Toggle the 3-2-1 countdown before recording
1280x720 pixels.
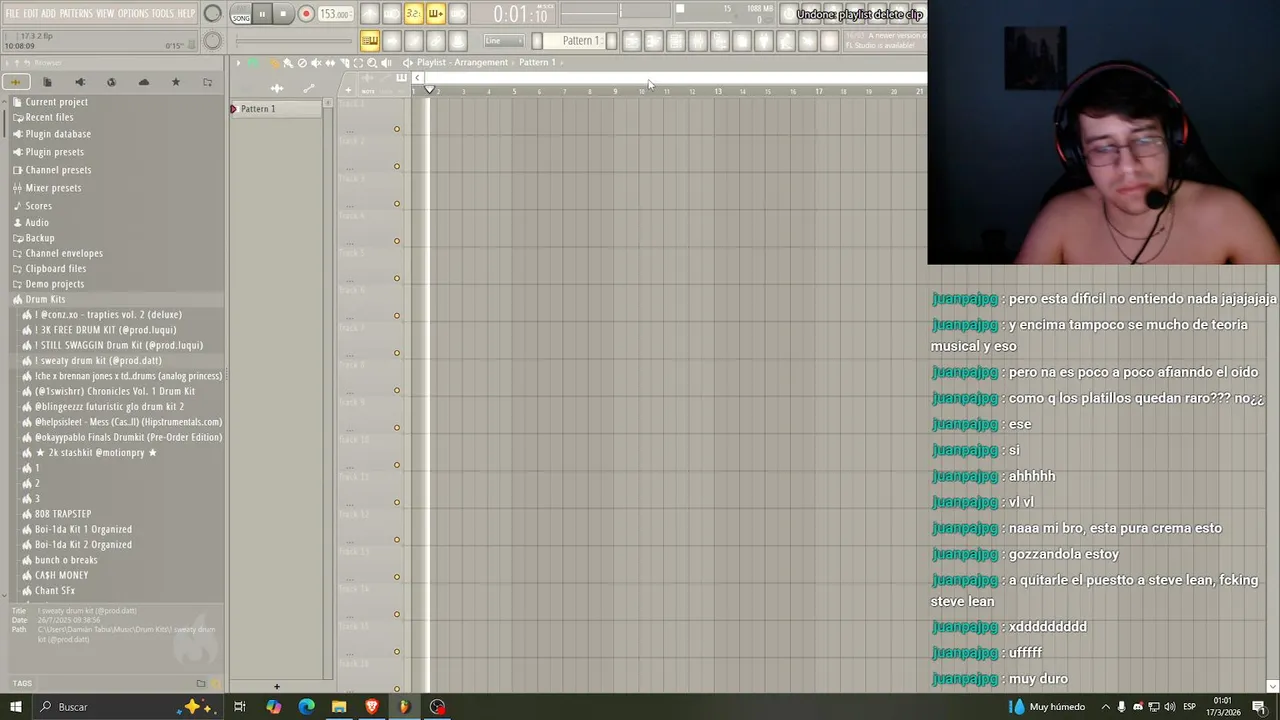click(413, 14)
